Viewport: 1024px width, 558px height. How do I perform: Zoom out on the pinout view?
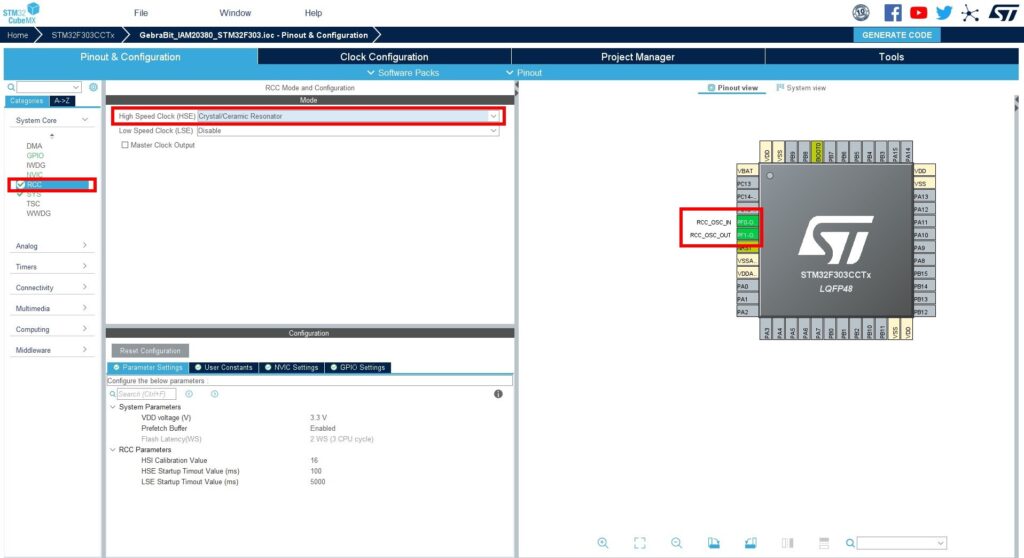point(677,543)
